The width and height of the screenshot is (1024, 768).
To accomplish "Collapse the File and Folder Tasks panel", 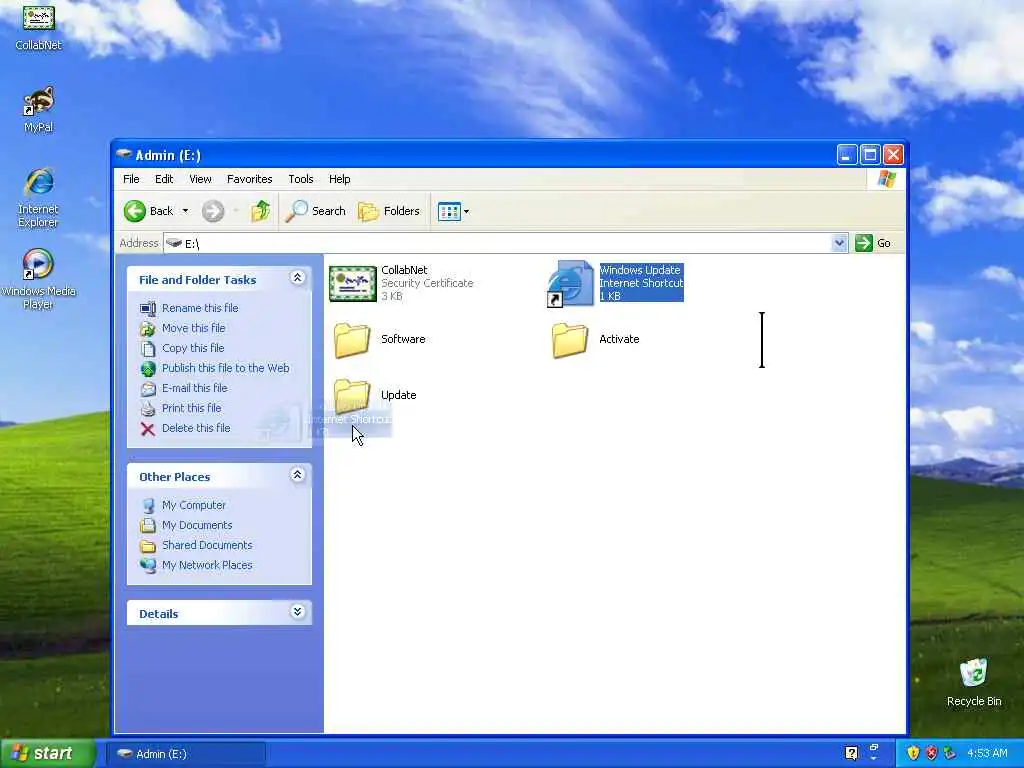I will click(x=297, y=278).
